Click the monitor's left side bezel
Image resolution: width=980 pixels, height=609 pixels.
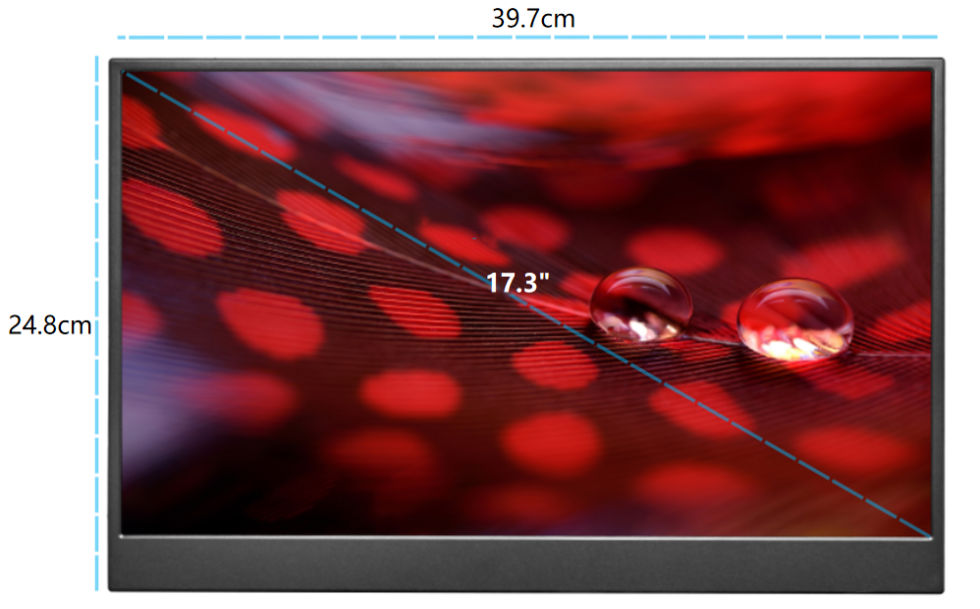pos(115,300)
